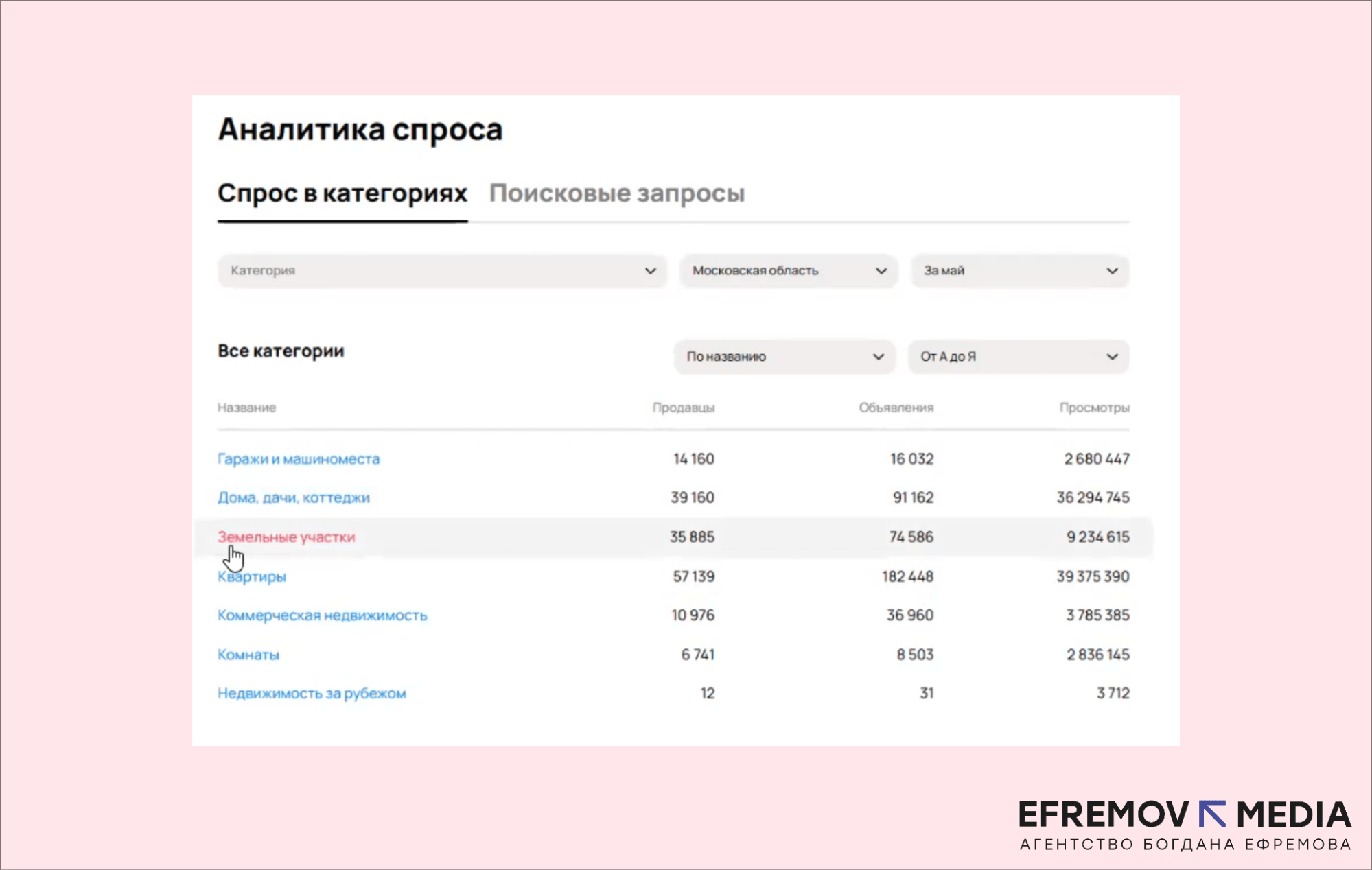The height and width of the screenshot is (870, 1372).
Task: Click the Комнаты category link
Action: [248, 655]
